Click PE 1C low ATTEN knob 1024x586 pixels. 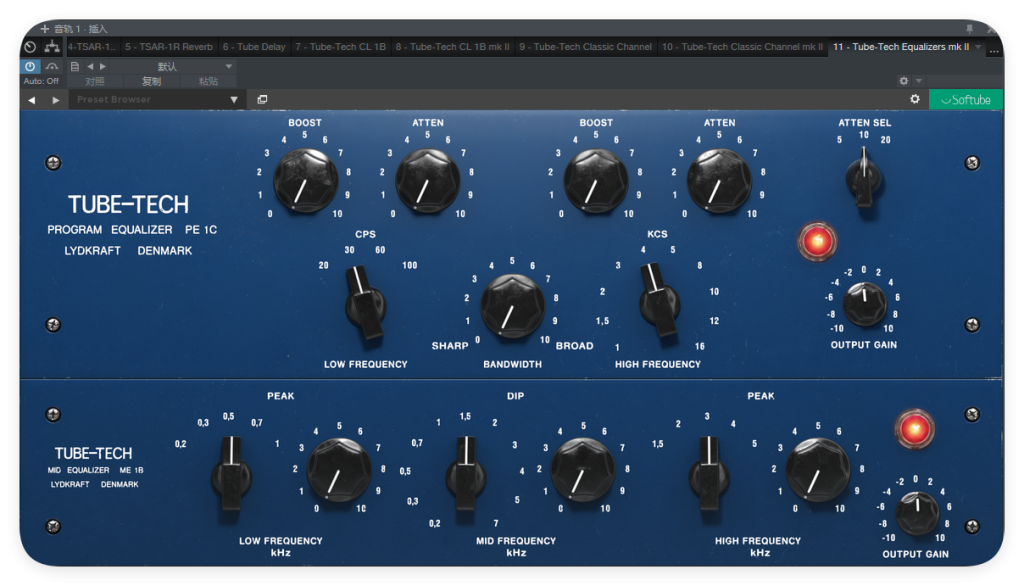(428, 180)
